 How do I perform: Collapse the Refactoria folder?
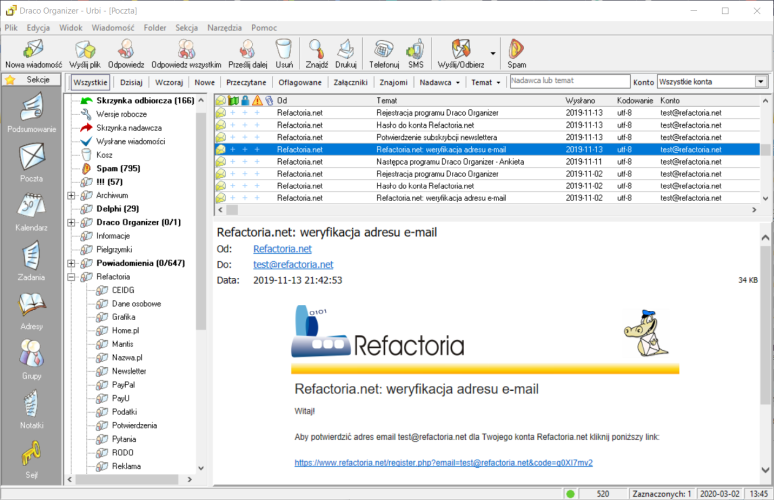coord(71,277)
